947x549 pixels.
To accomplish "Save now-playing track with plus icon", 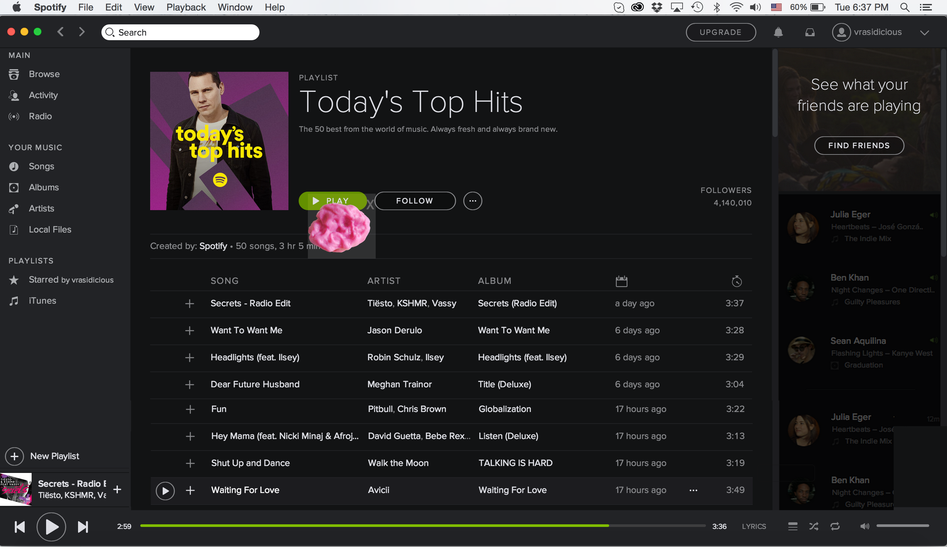I will pos(117,489).
